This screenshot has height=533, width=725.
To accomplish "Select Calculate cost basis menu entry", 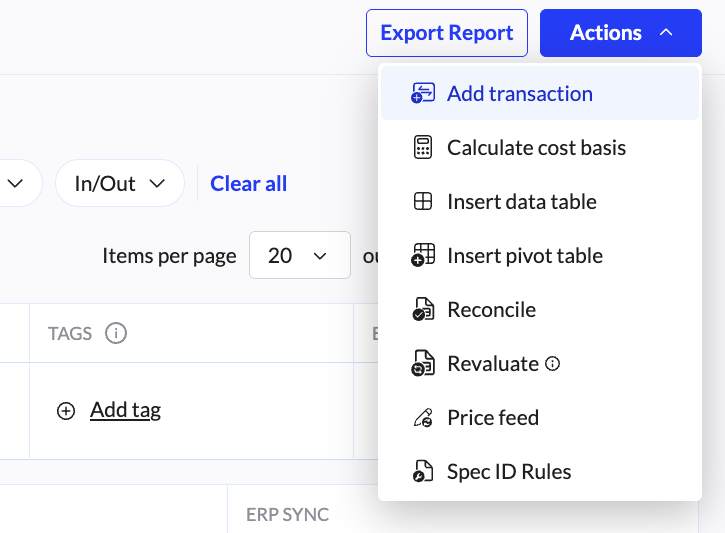I will coord(536,148).
